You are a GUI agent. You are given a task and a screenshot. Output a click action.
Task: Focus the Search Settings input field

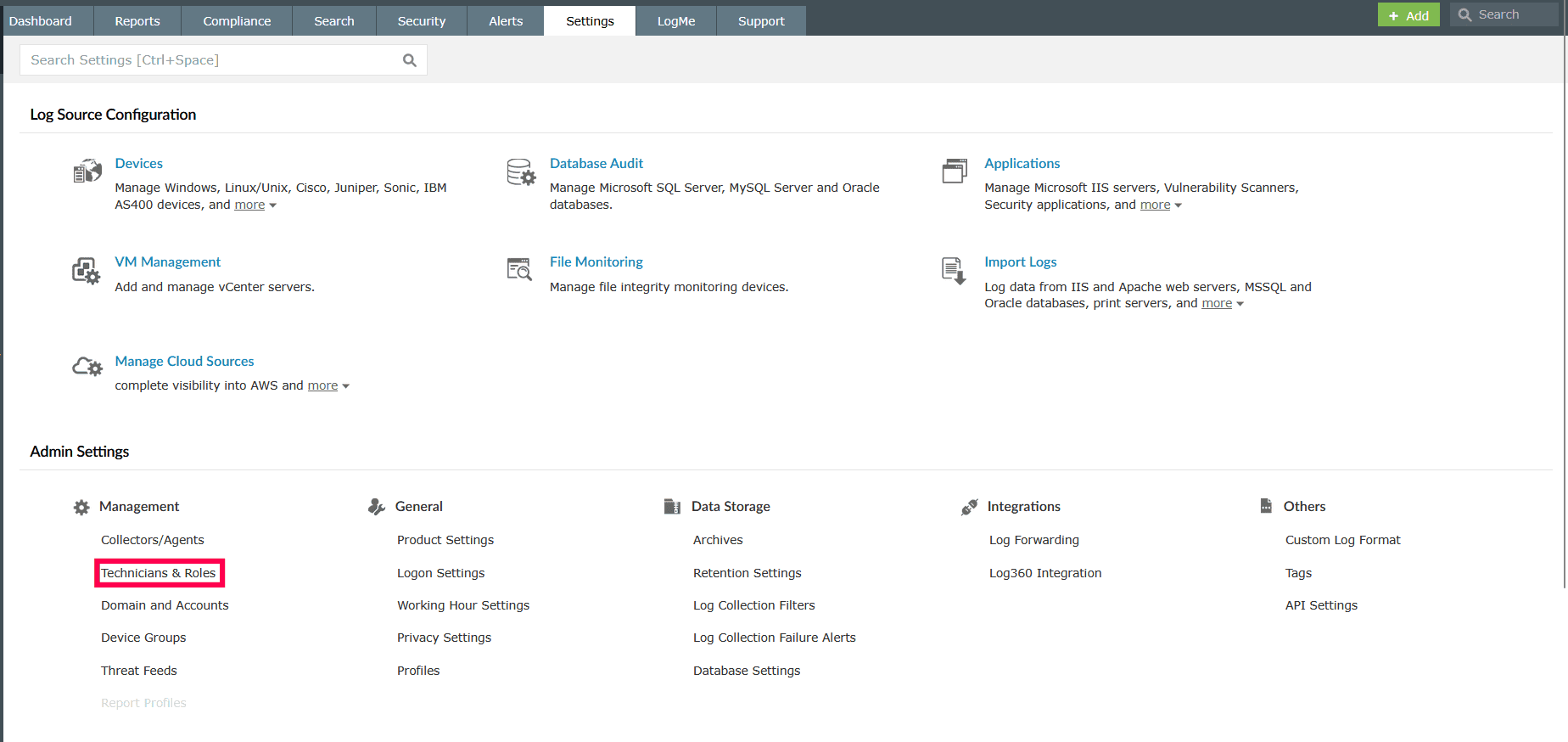click(223, 60)
